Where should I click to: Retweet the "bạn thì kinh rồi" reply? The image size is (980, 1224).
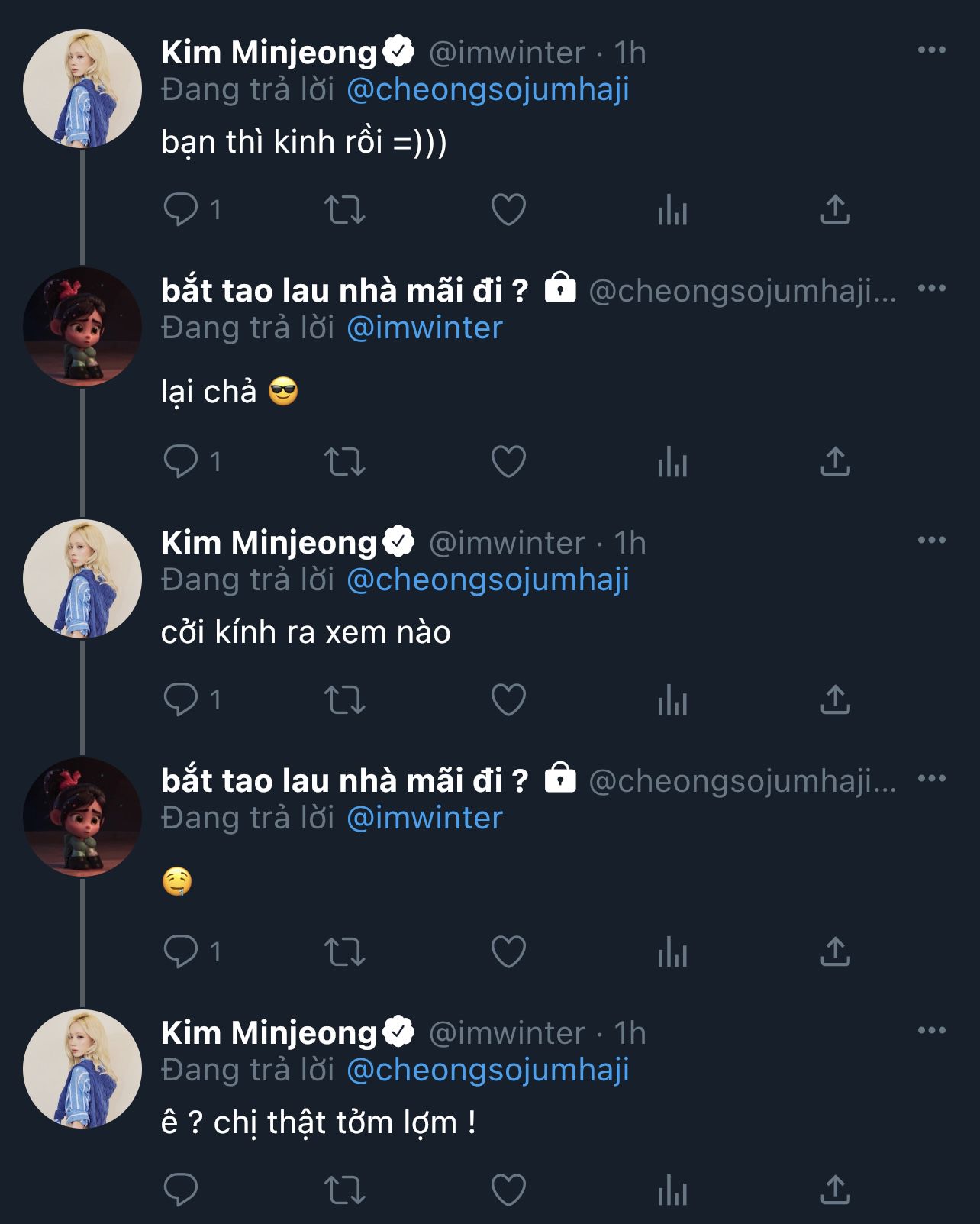click(344, 209)
